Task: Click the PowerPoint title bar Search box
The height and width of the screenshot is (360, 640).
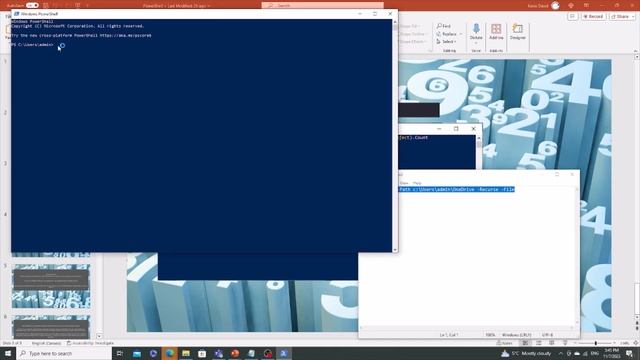Action: pos(322,5)
